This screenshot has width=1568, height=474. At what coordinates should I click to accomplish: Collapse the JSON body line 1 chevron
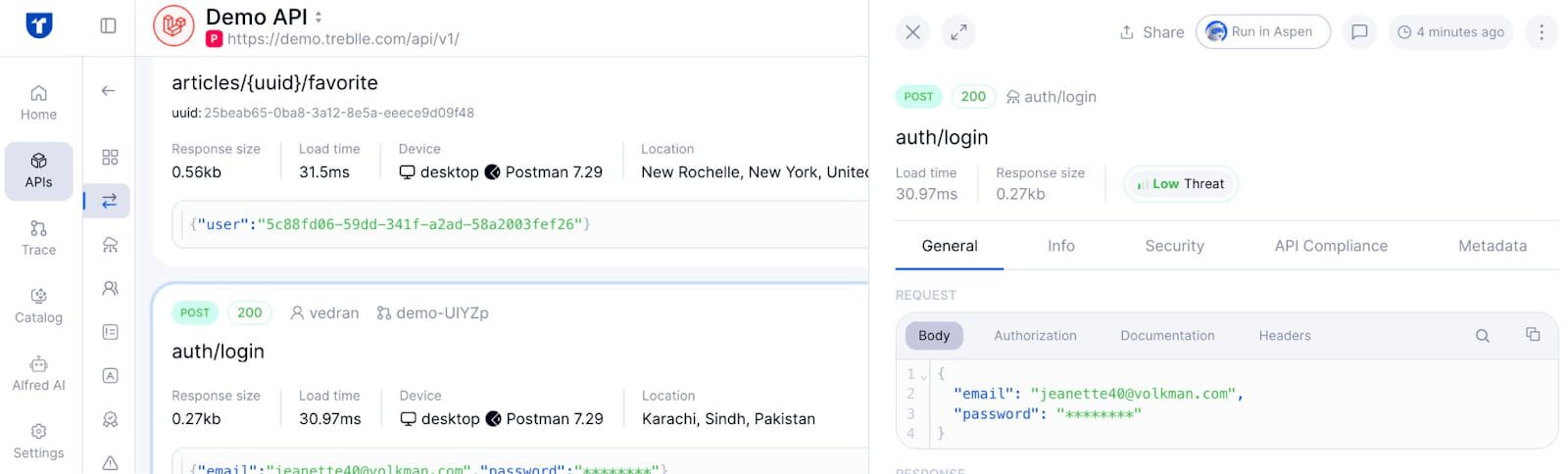pyautogui.click(x=924, y=375)
